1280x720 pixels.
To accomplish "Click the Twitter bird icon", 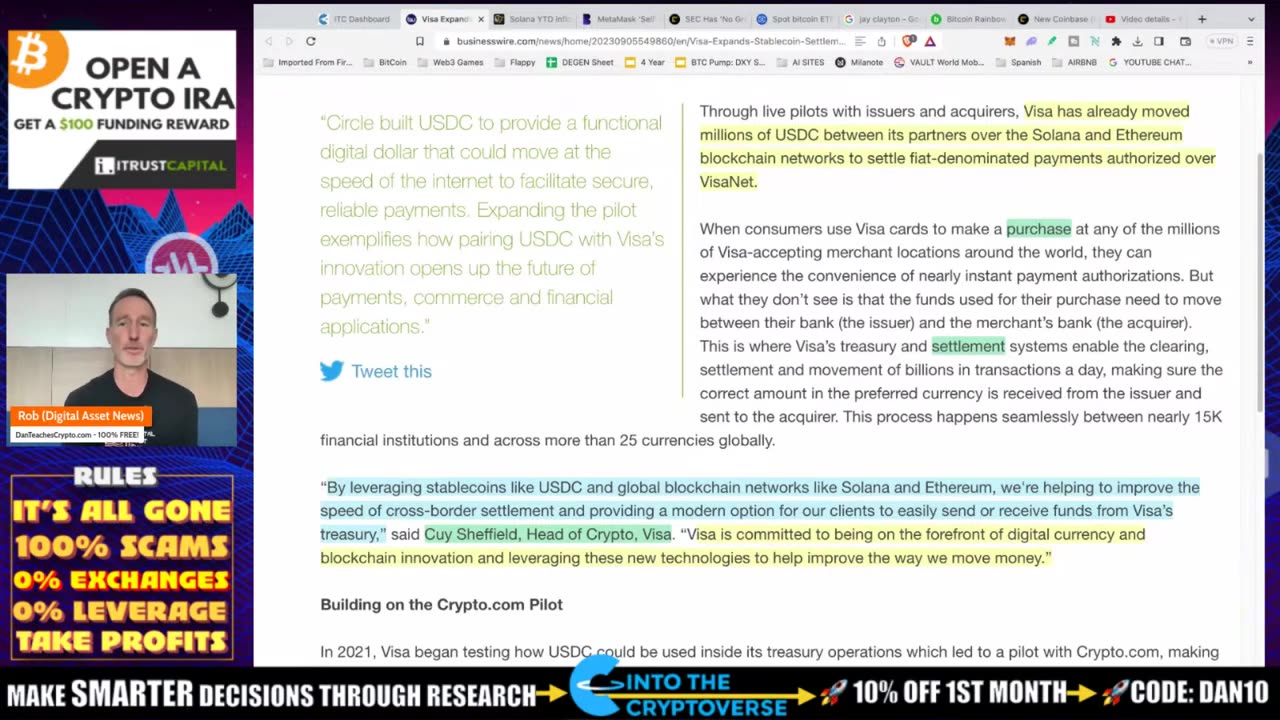I will (331, 371).
